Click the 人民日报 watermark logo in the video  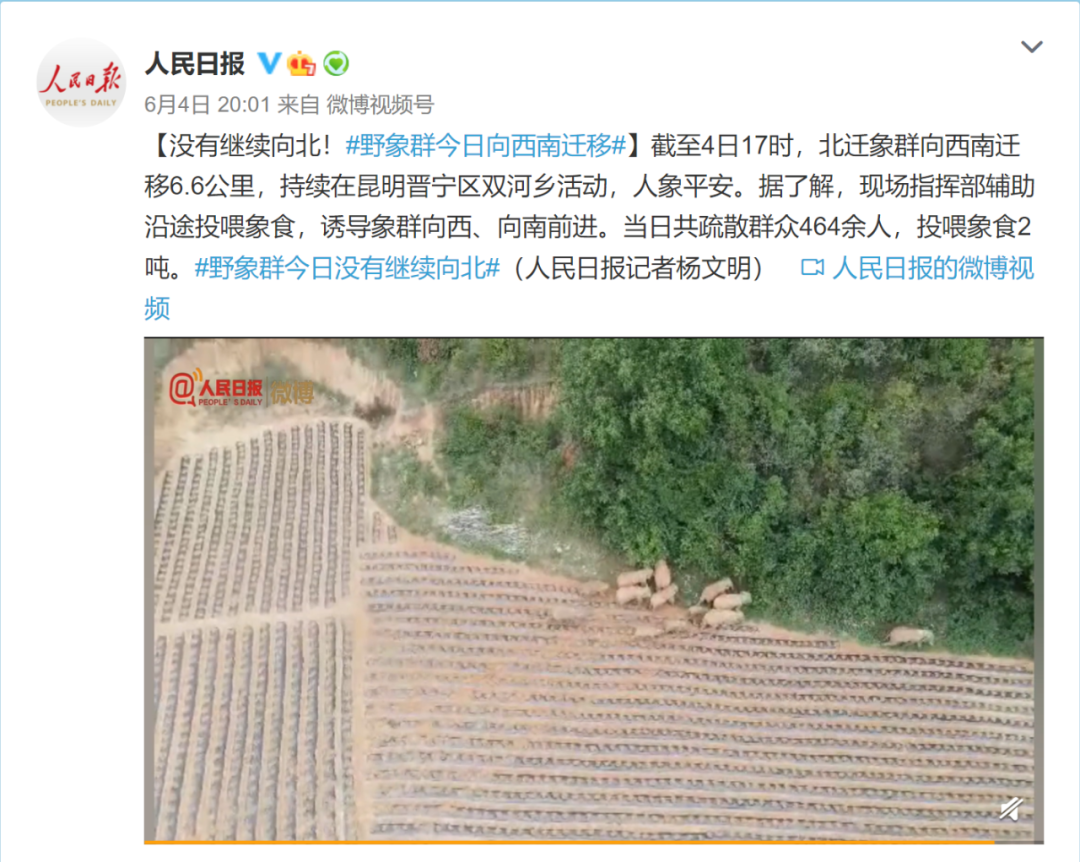pyautogui.click(x=216, y=389)
